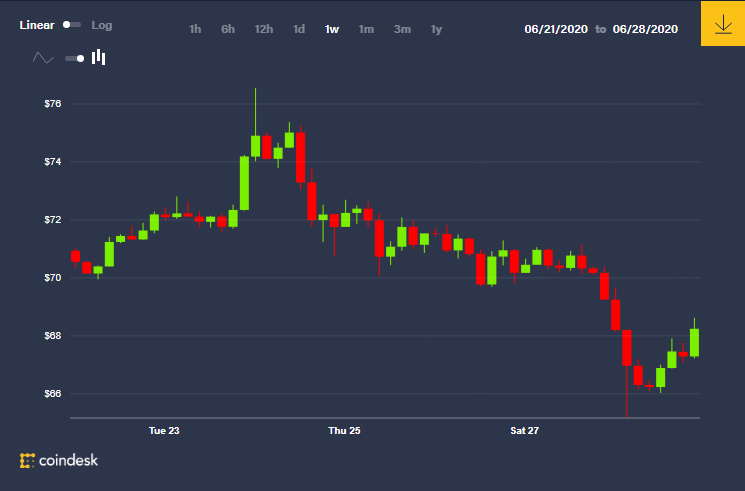The image size is (745, 491).
Task: Open the start date 06/21/2020
Action: point(556,29)
